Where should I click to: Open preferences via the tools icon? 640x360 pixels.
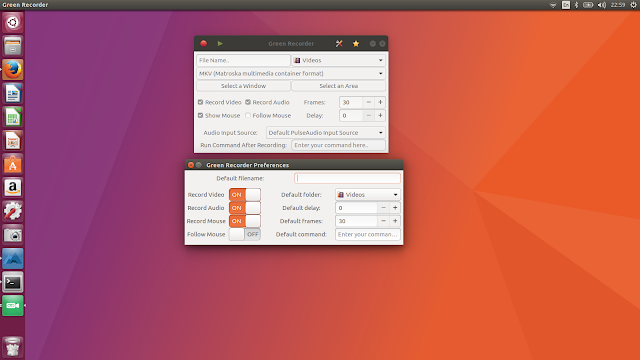(x=339, y=44)
